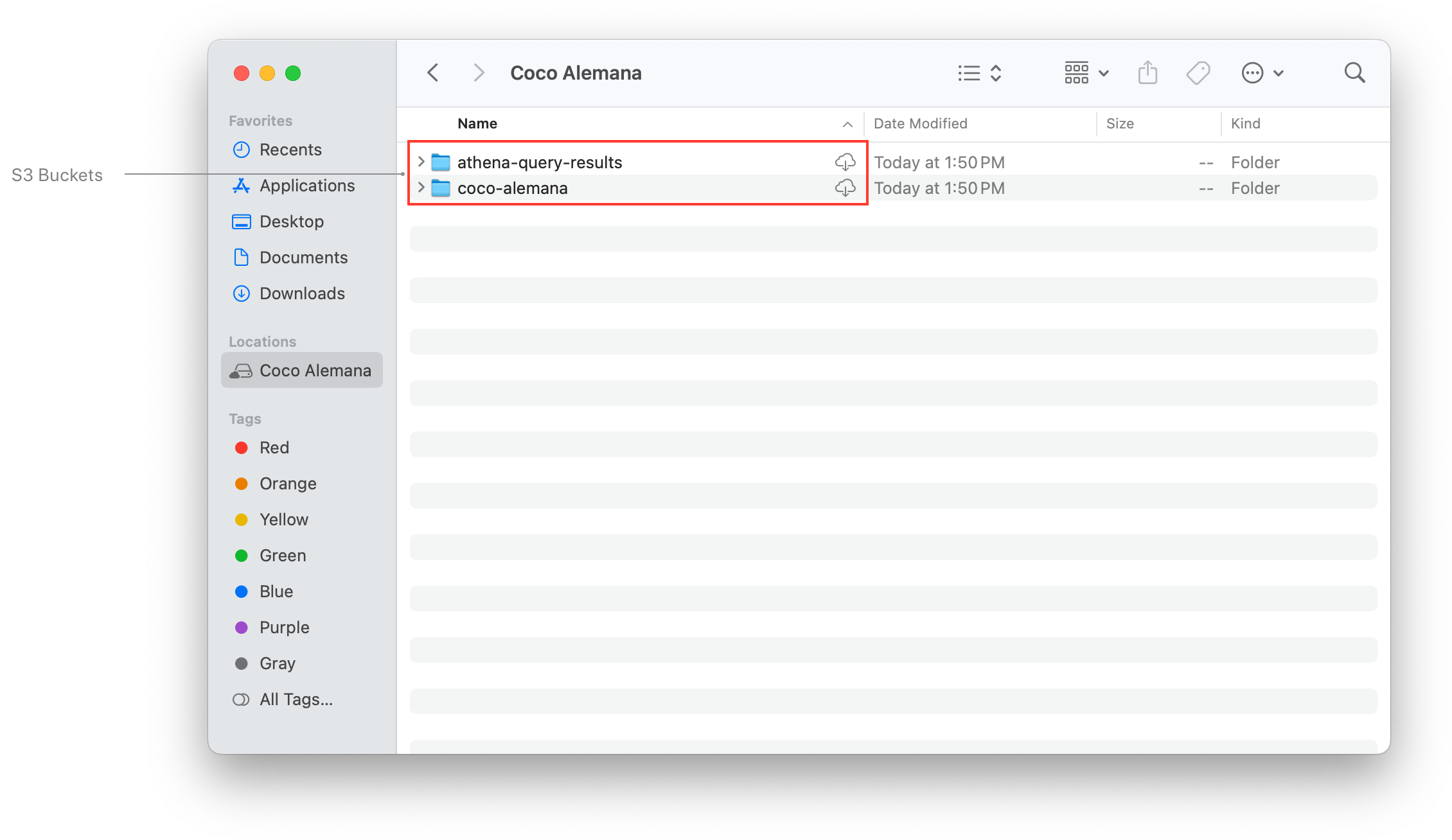Select the Purple tag
The width and height of the screenshot is (1452, 840).
pos(284,627)
